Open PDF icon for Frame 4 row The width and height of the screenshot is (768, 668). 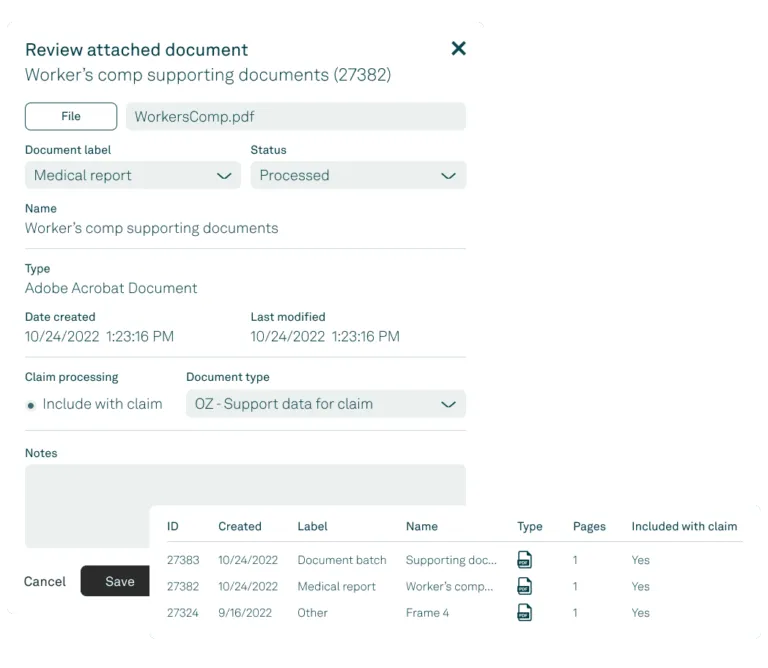point(524,613)
